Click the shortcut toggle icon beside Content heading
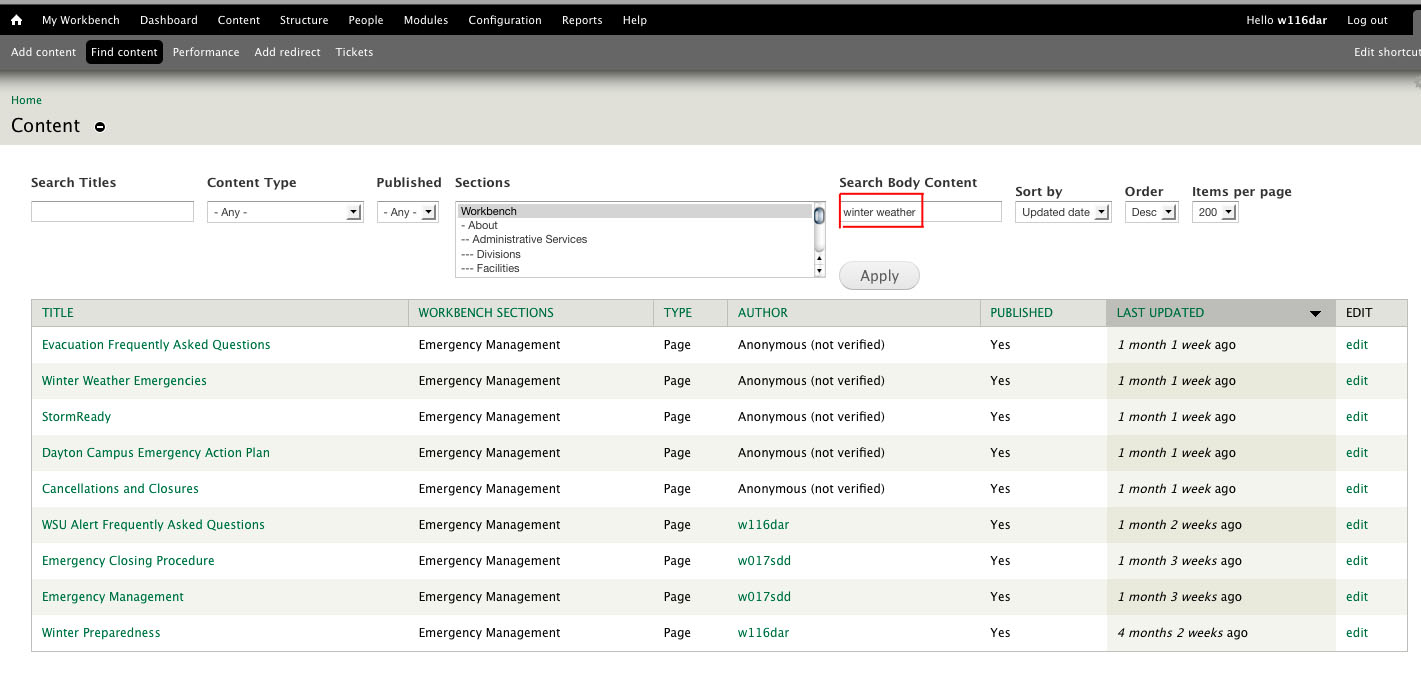Viewport: 1421px width, 697px height. [100, 127]
